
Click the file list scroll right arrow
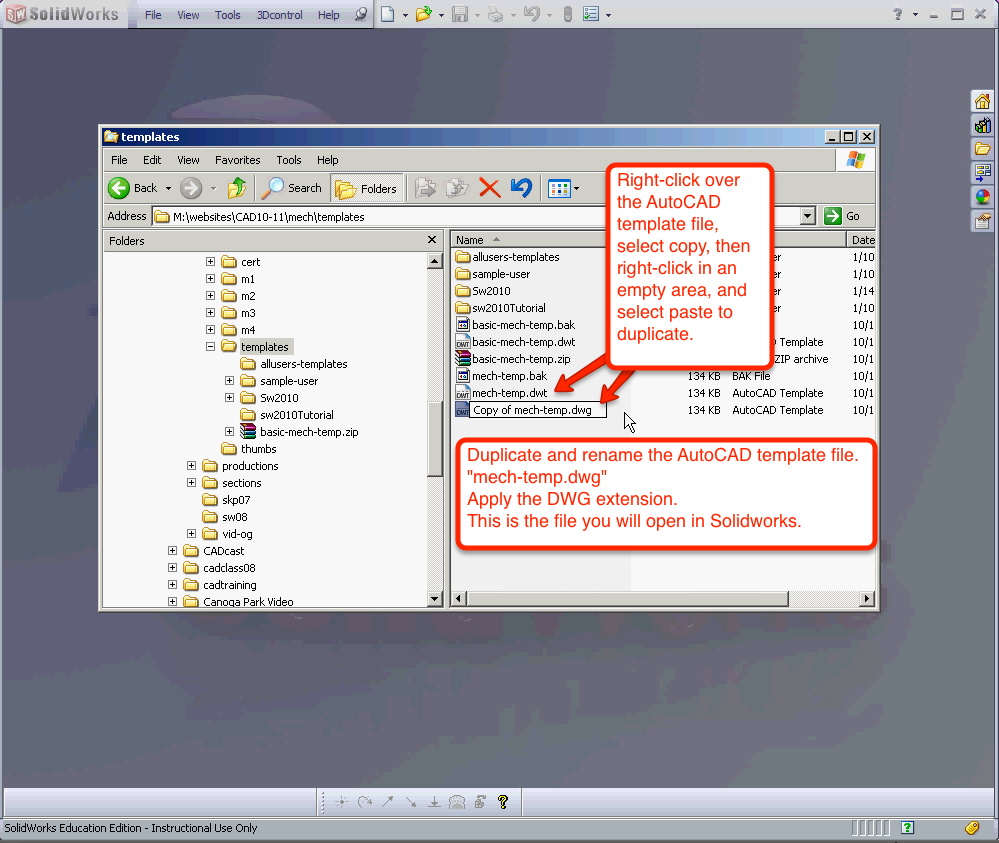click(x=866, y=599)
